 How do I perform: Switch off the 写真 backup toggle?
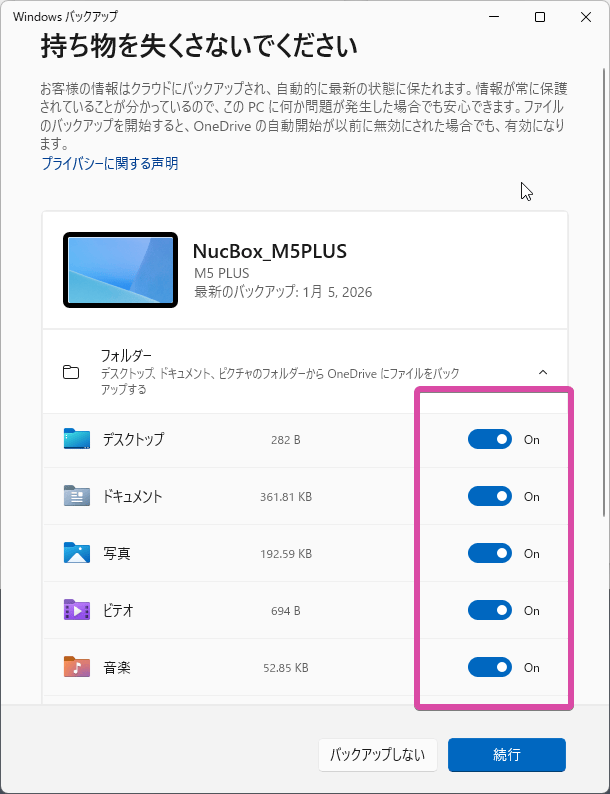point(489,553)
